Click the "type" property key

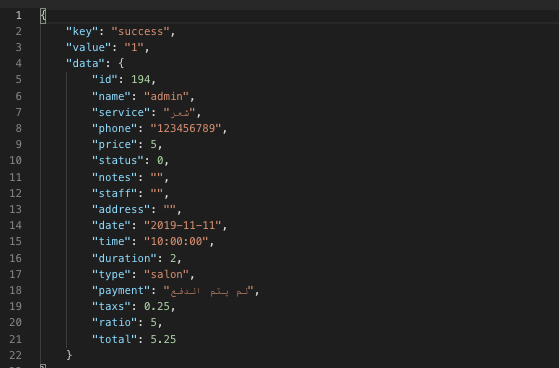[x=111, y=274]
